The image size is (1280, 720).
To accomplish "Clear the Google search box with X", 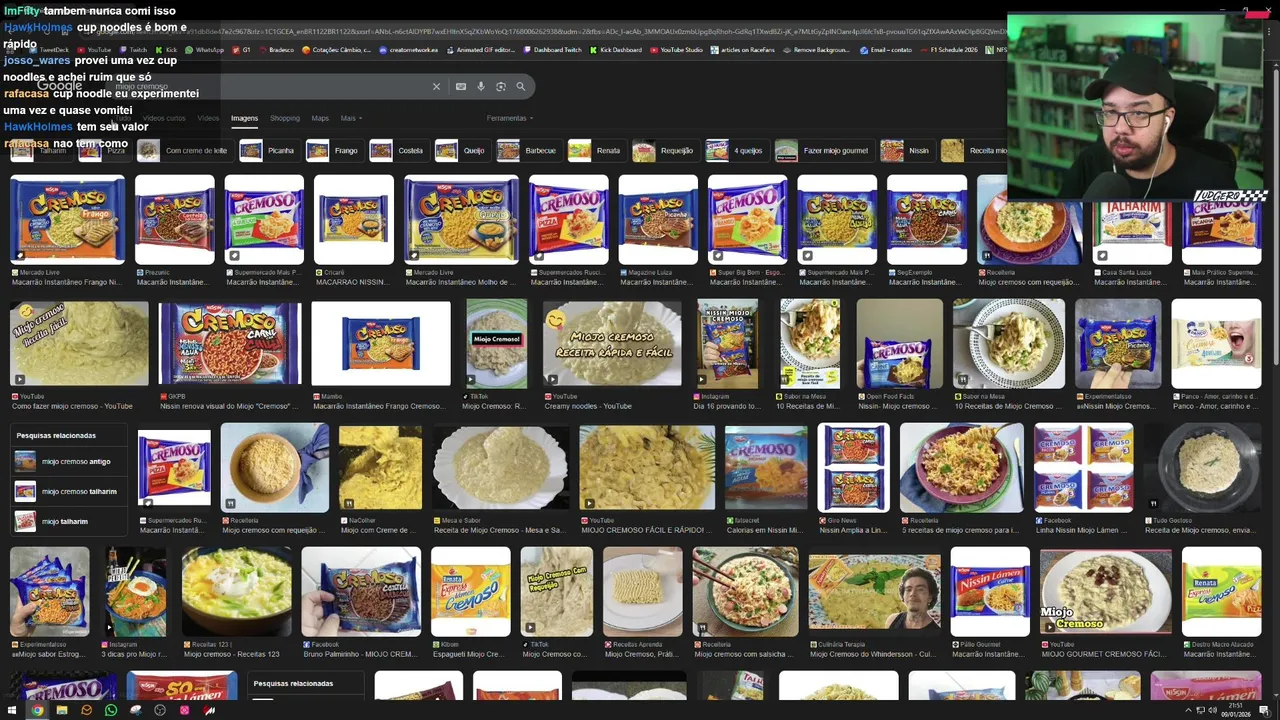I will pyautogui.click(x=436, y=87).
